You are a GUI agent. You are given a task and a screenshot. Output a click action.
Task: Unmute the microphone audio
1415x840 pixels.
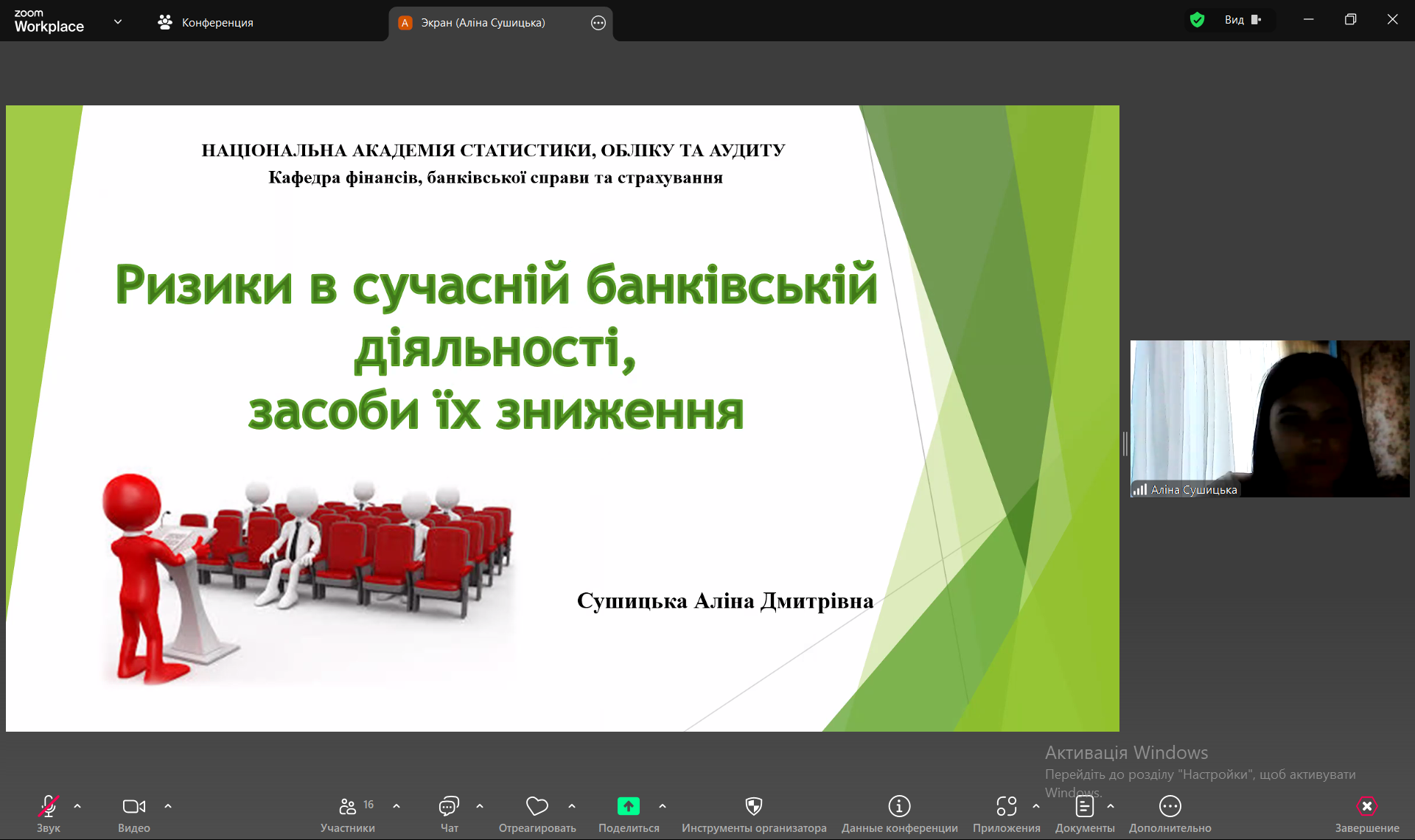[49, 806]
